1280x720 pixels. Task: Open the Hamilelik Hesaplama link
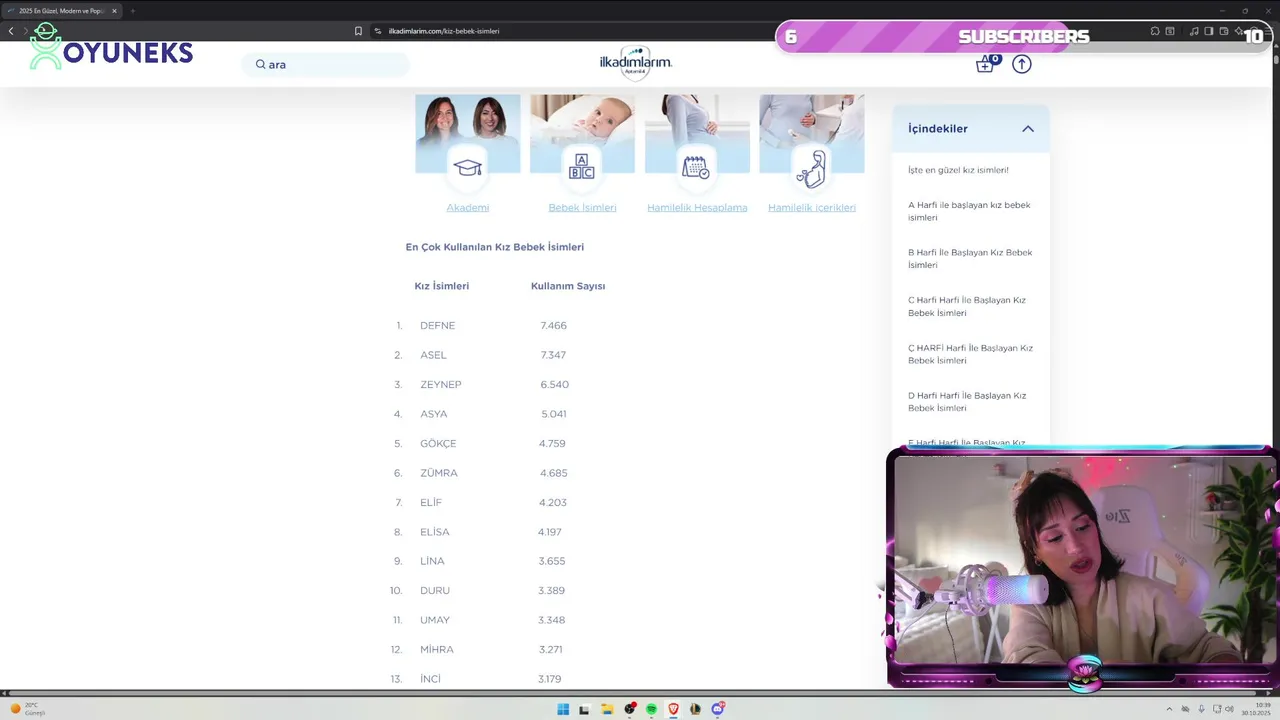click(697, 207)
